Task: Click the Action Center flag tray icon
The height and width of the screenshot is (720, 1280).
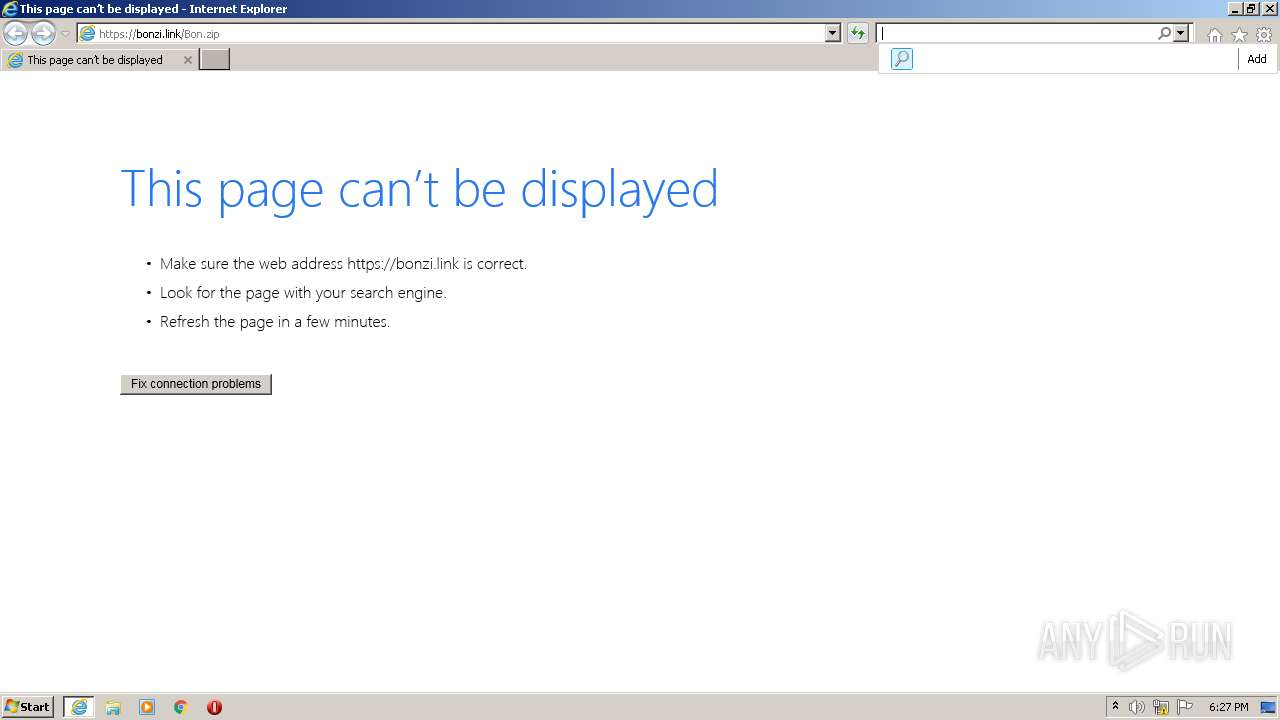Action: click(1185, 707)
